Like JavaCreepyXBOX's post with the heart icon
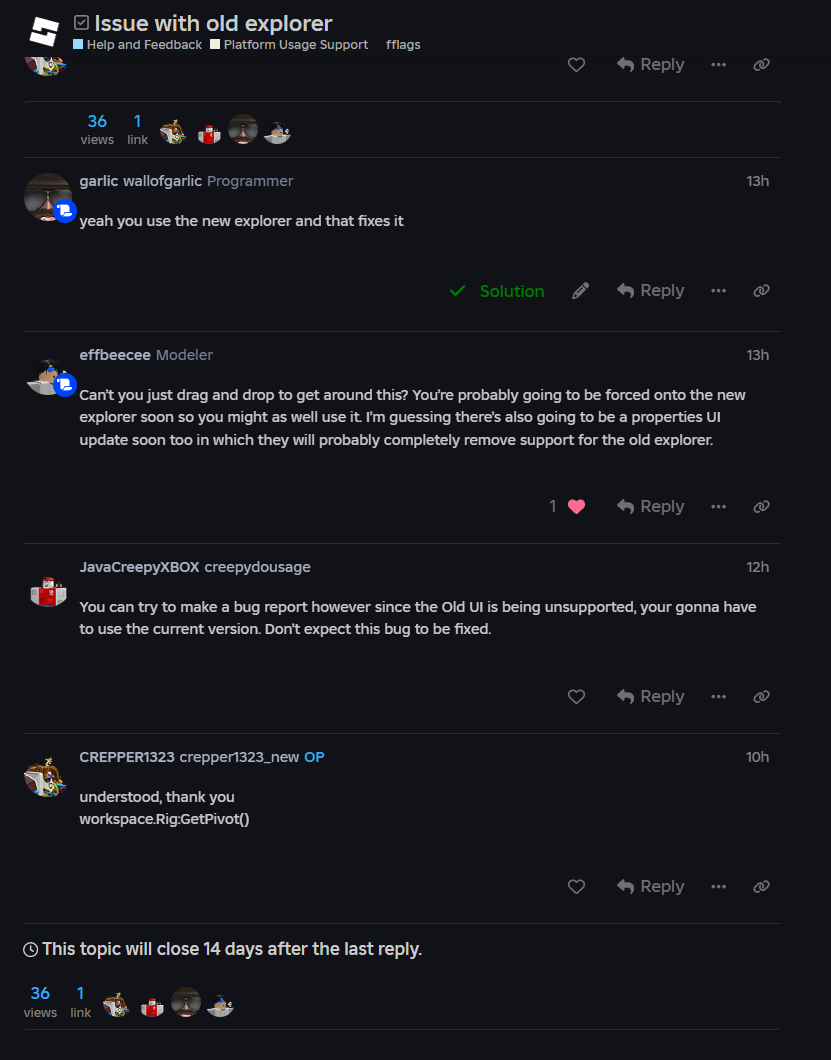831x1060 pixels. click(x=576, y=697)
